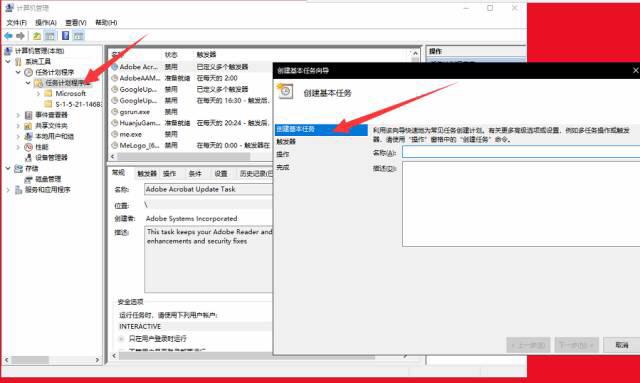Image resolution: width=640 pixels, height=383 pixels.
Task: Collapse the 存储 tree node arrow
Action: pyautogui.click(x=8, y=169)
